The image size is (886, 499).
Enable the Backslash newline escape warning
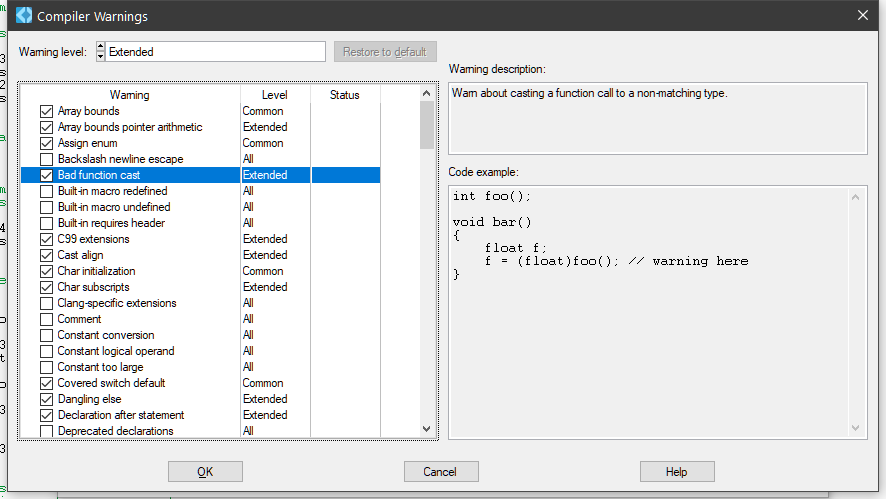[46, 159]
